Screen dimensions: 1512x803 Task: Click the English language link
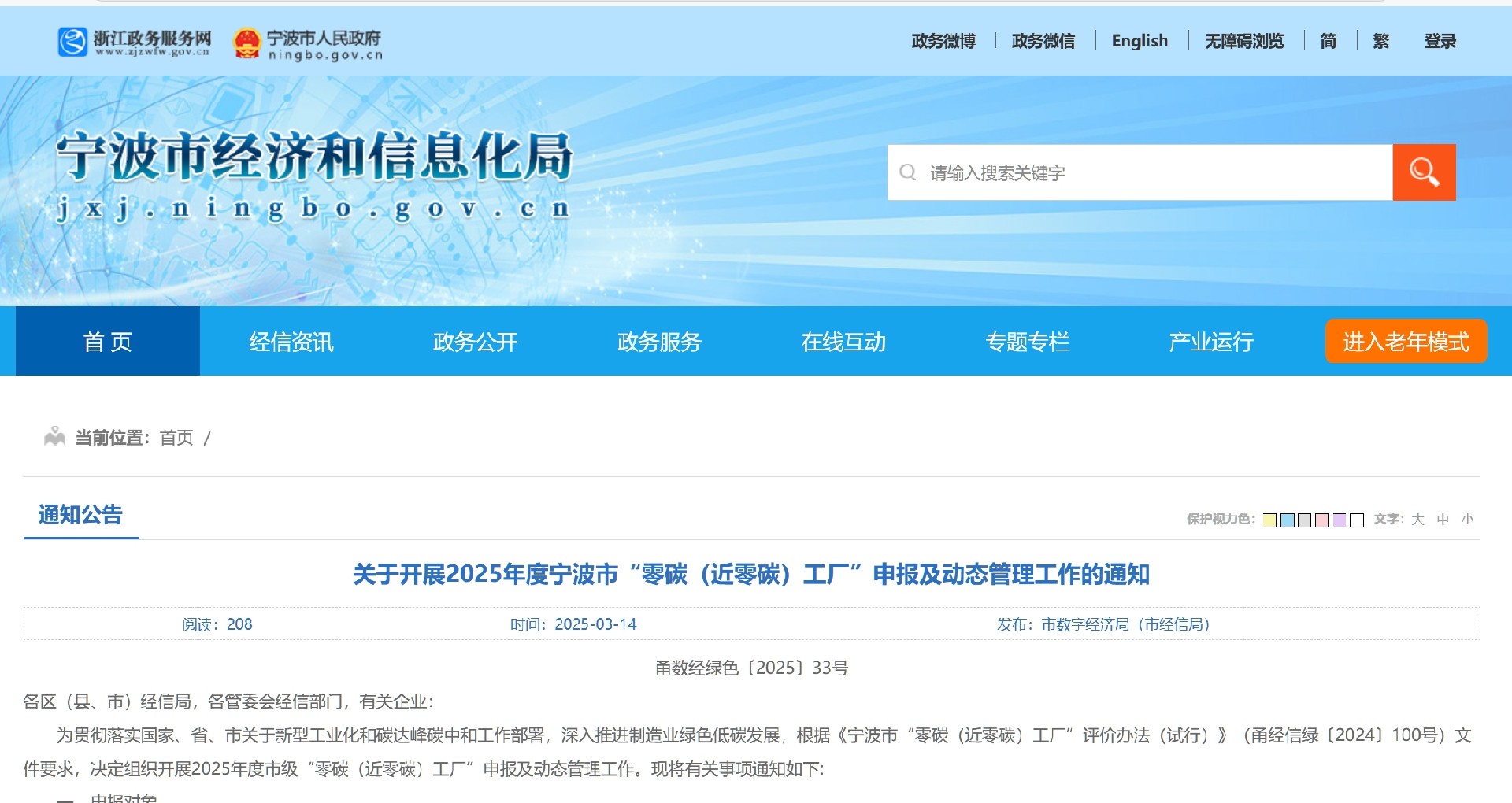tap(1139, 41)
